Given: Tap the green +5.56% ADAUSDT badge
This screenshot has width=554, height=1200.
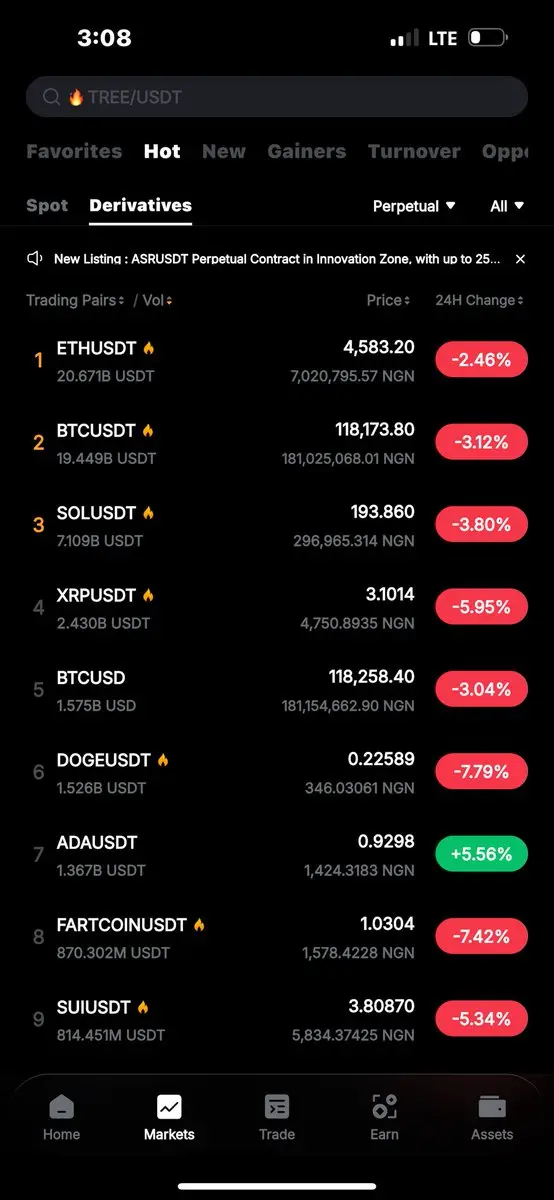Looking at the screenshot, I should (x=481, y=854).
